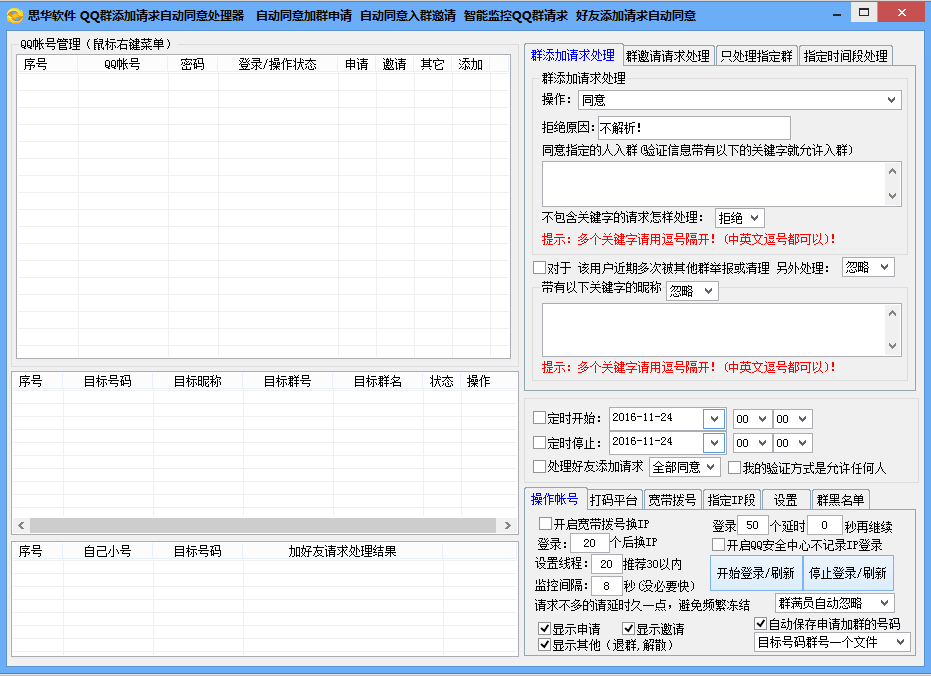Open the 定时停止 date picker dropdown
The height and width of the screenshot is (676, 931).
click(714, 443)
